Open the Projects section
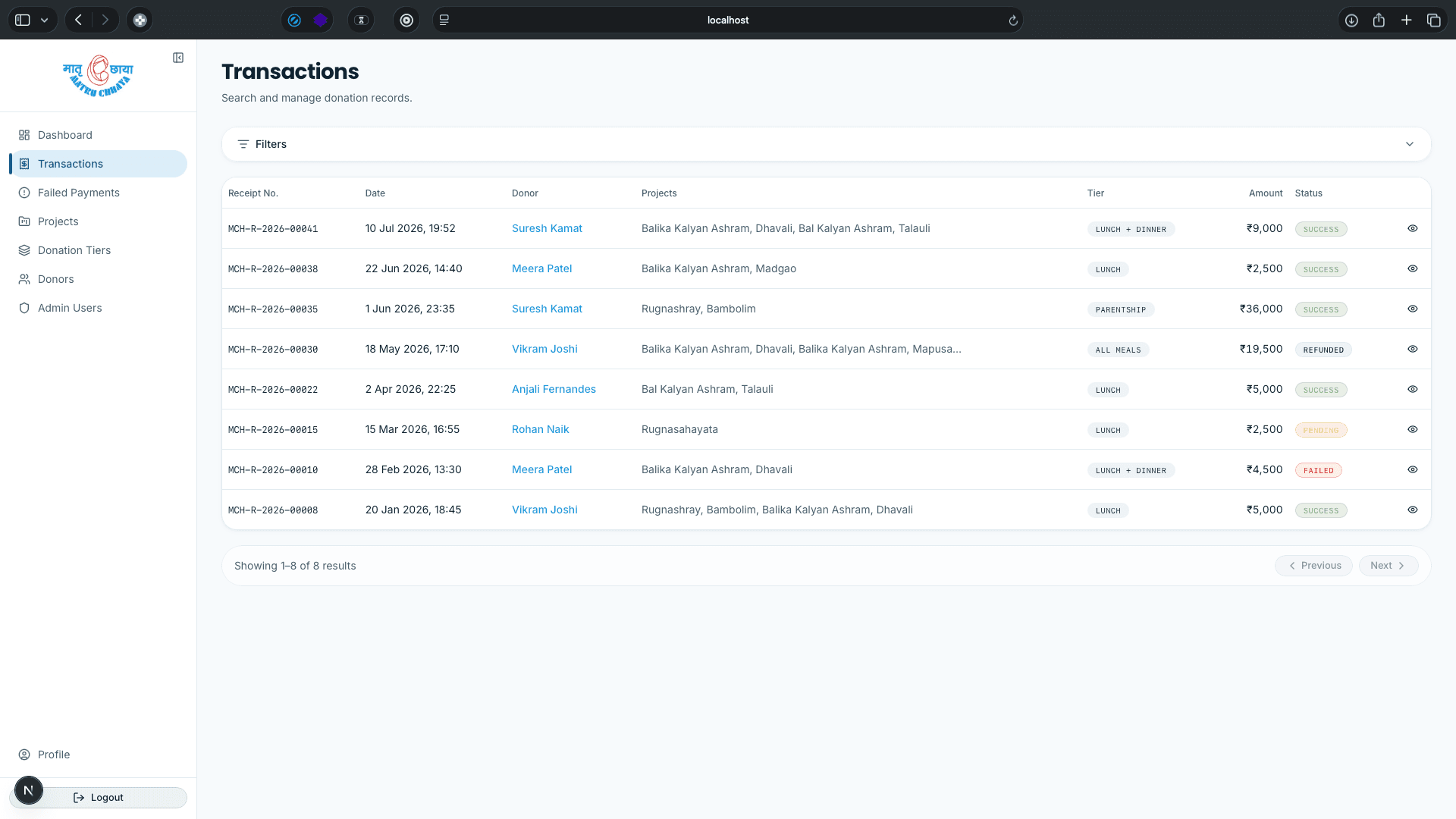Image resolution: width=1456 pixels, height=819 pixels. point(98,221)
